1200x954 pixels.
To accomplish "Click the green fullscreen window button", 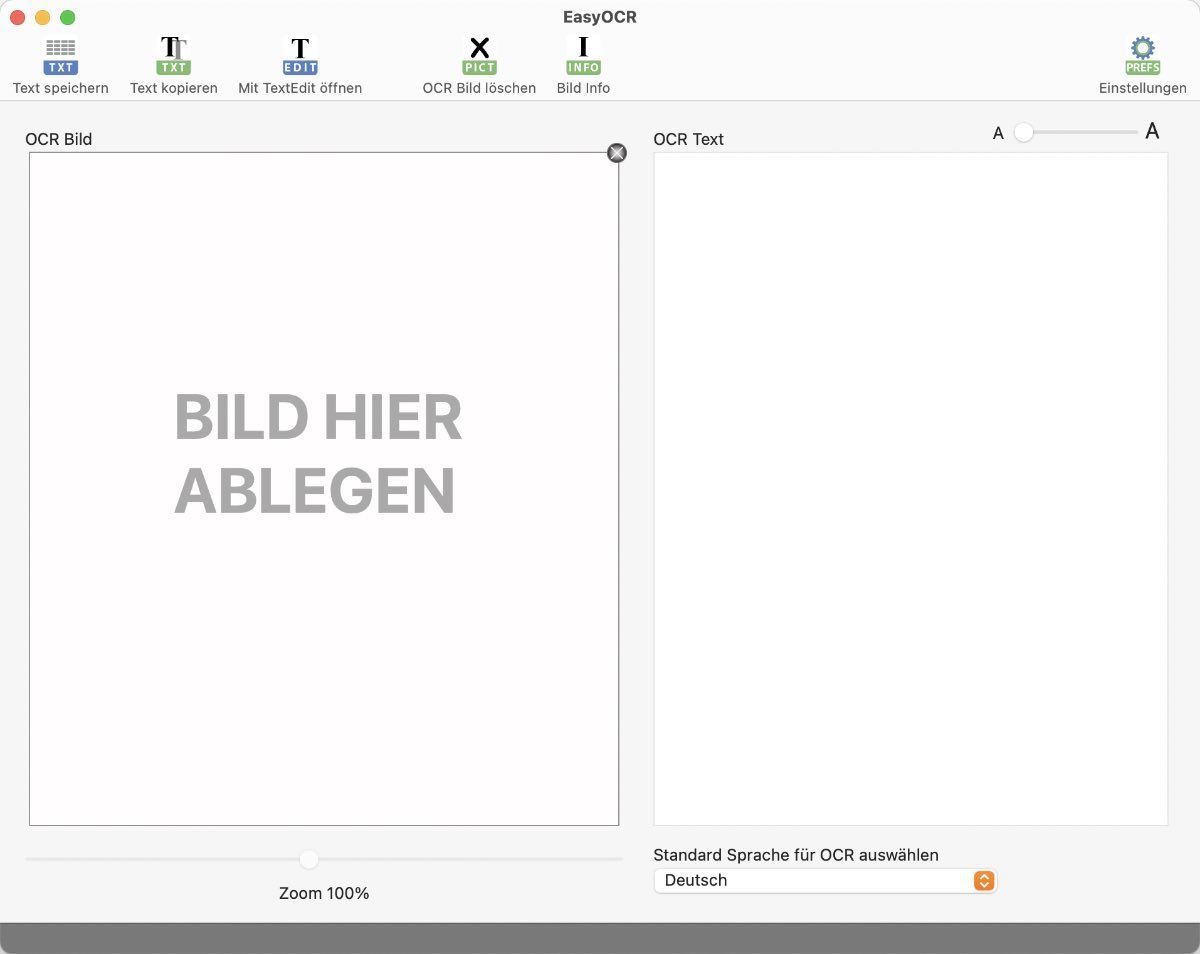I will coord(68,18).
